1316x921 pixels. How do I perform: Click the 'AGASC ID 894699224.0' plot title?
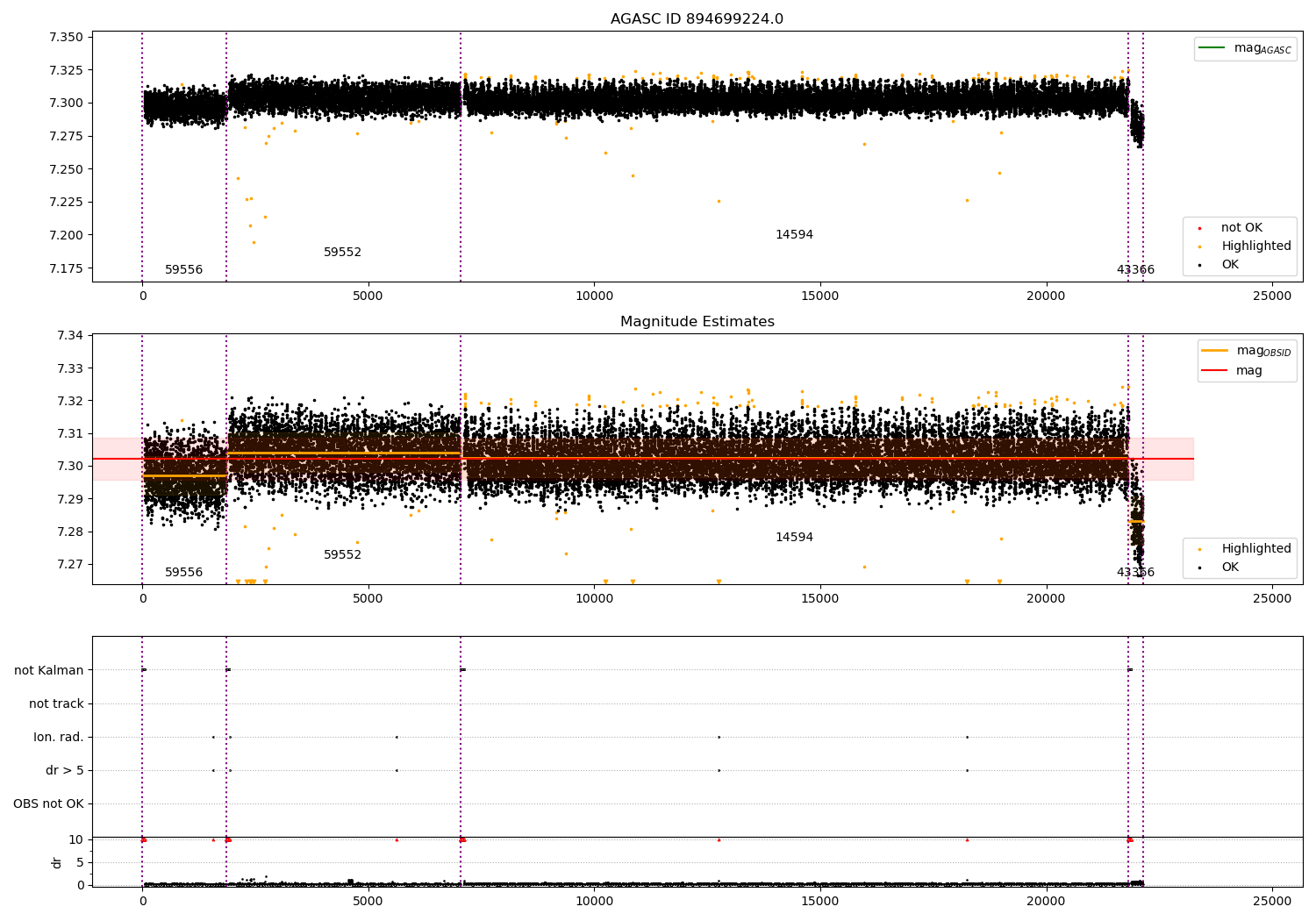click(697, 19)
